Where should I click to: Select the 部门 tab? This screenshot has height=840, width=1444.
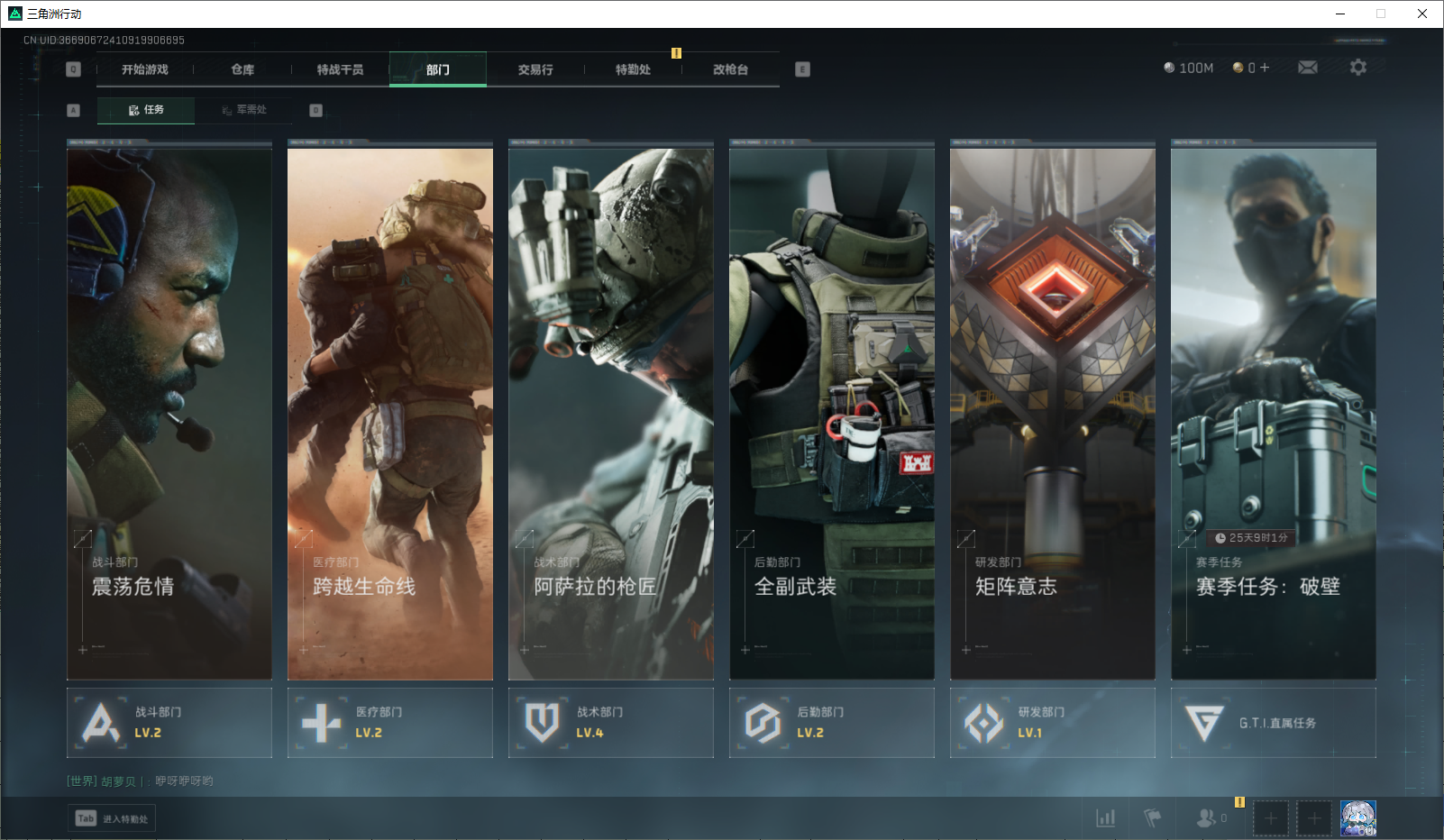click(x=438, y=69)
